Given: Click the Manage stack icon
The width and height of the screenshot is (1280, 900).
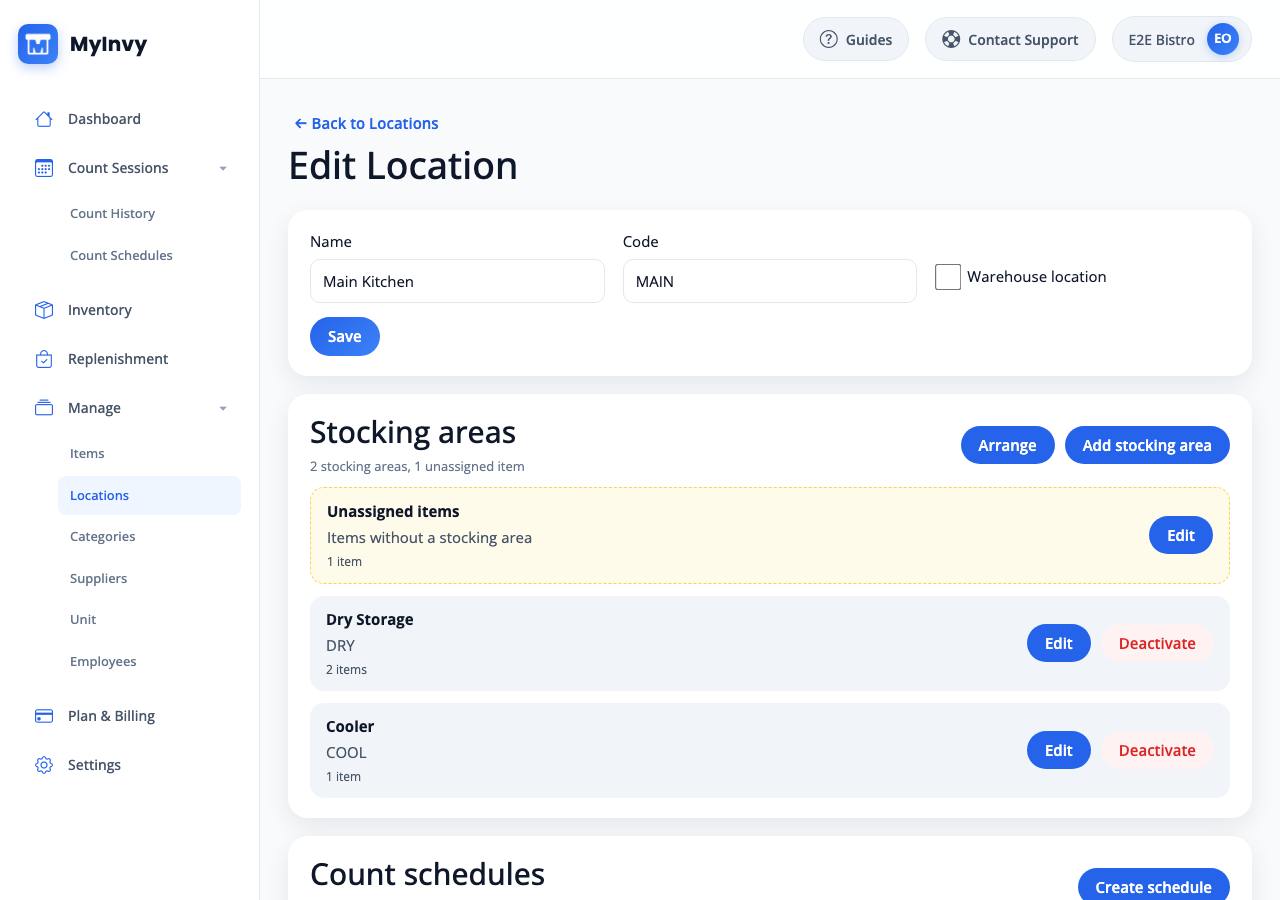Looking at the screenshot, I should [x=44, y=408].
